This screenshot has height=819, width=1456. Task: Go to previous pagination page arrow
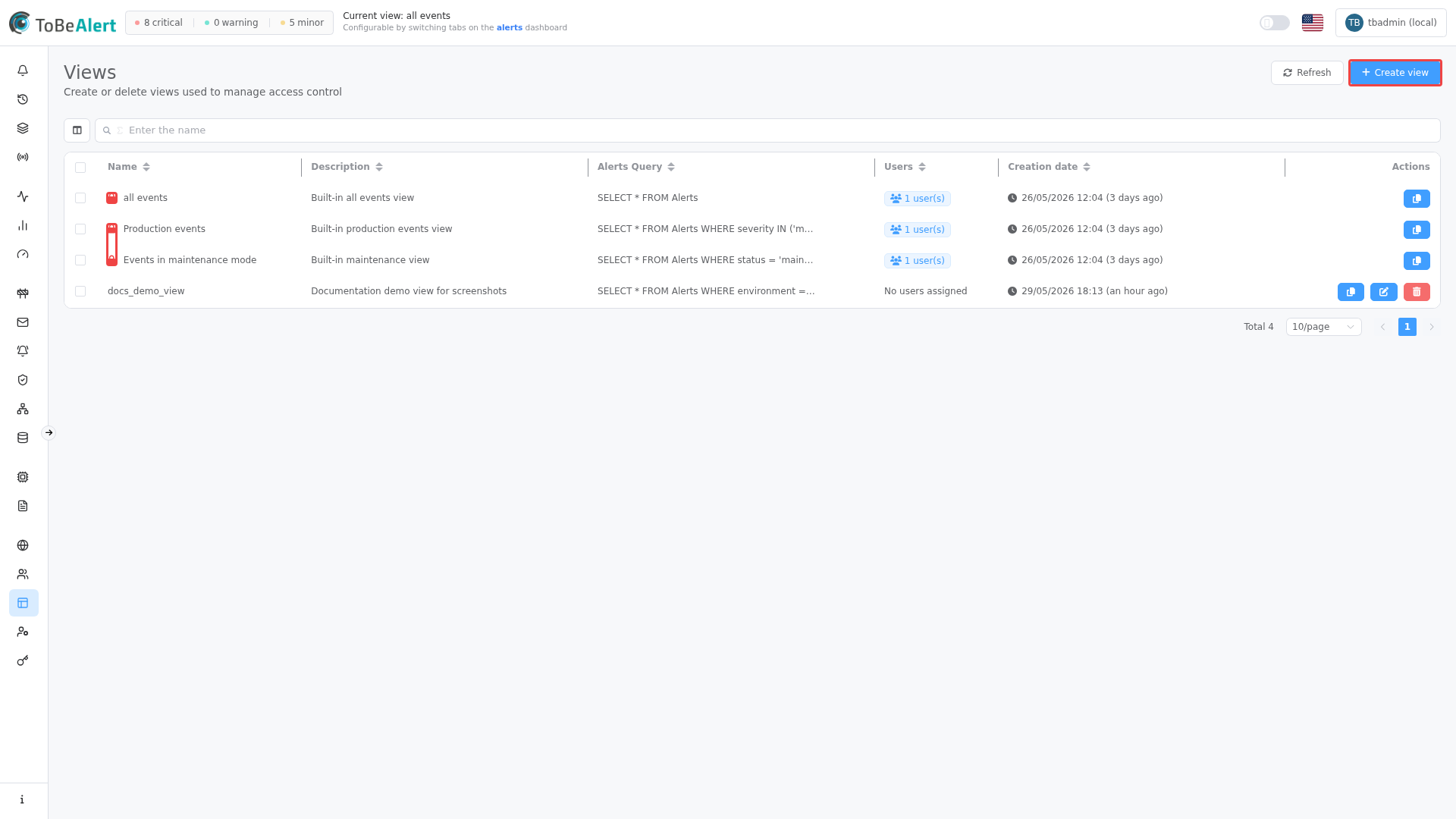(1383, 327)
